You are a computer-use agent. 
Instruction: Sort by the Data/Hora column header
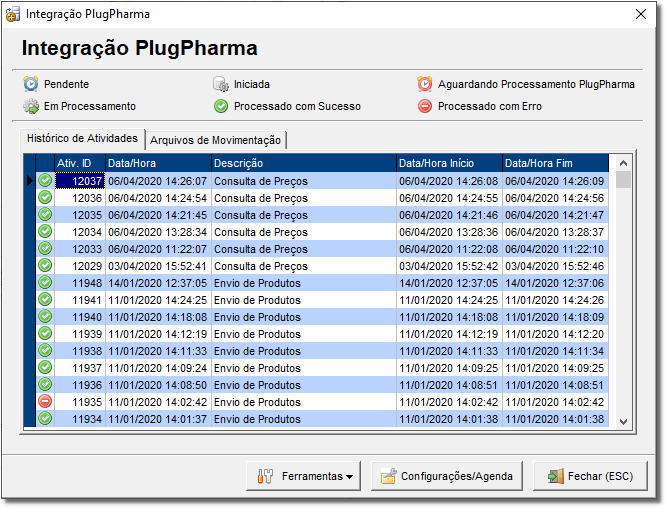(158, 163)
